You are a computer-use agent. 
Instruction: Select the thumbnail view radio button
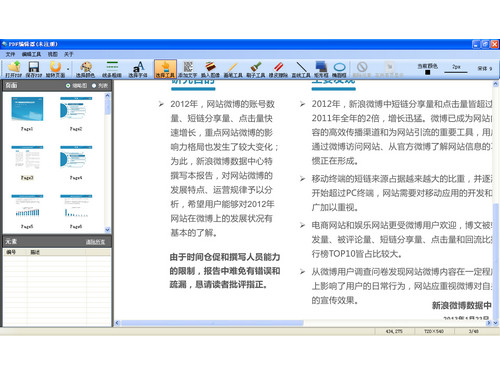point(68,86)
